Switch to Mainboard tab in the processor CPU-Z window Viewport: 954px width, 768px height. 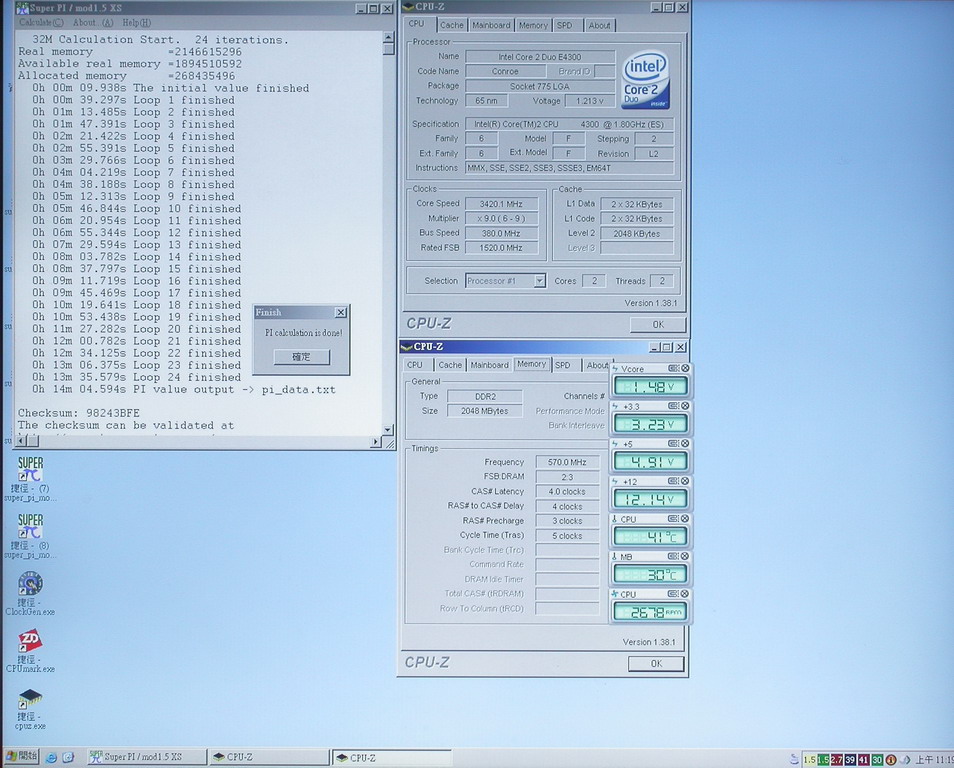click(x=491, y=25)
